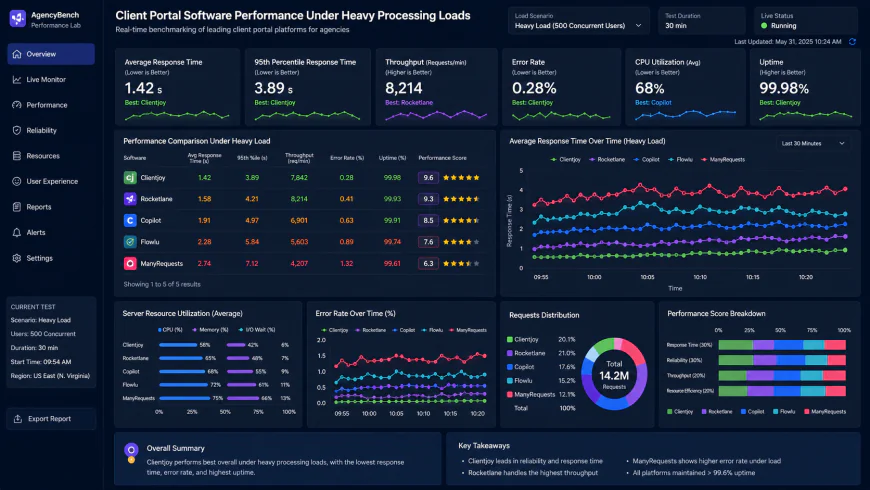
Task: Click Clientjoy's 9.6 performance score badge
Action: pos(428,178)
